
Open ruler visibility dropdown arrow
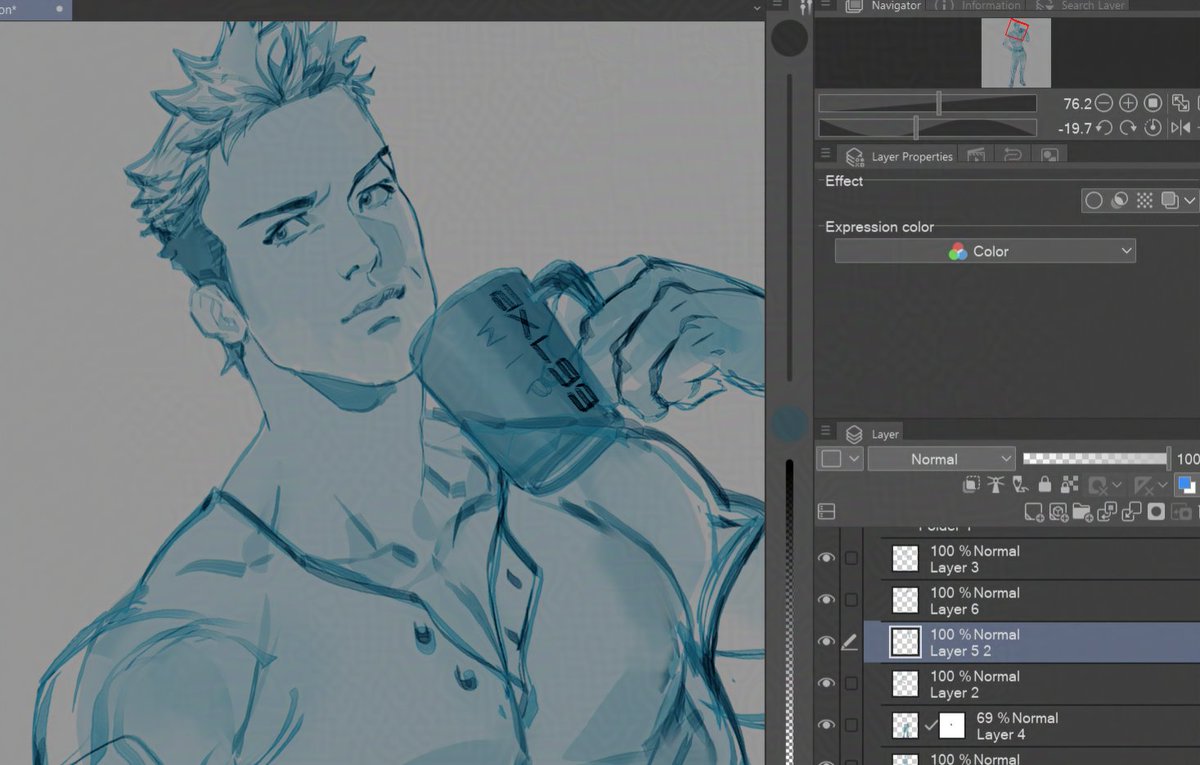[1163, 485]
